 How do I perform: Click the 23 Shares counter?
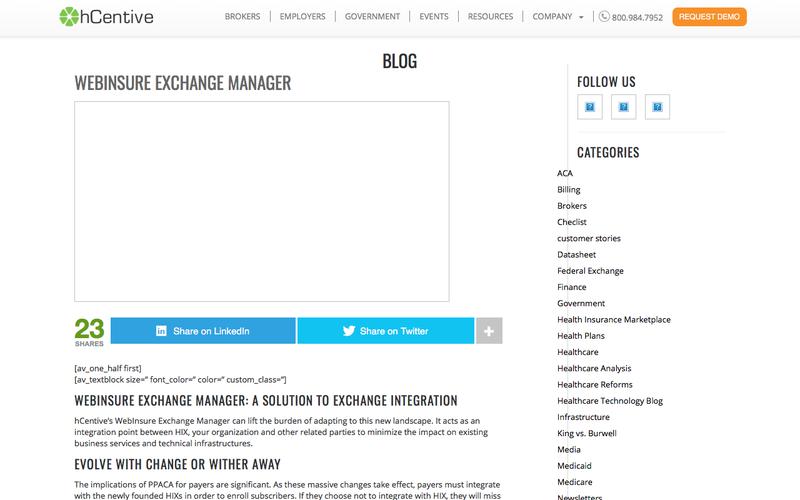click(89, 332)
